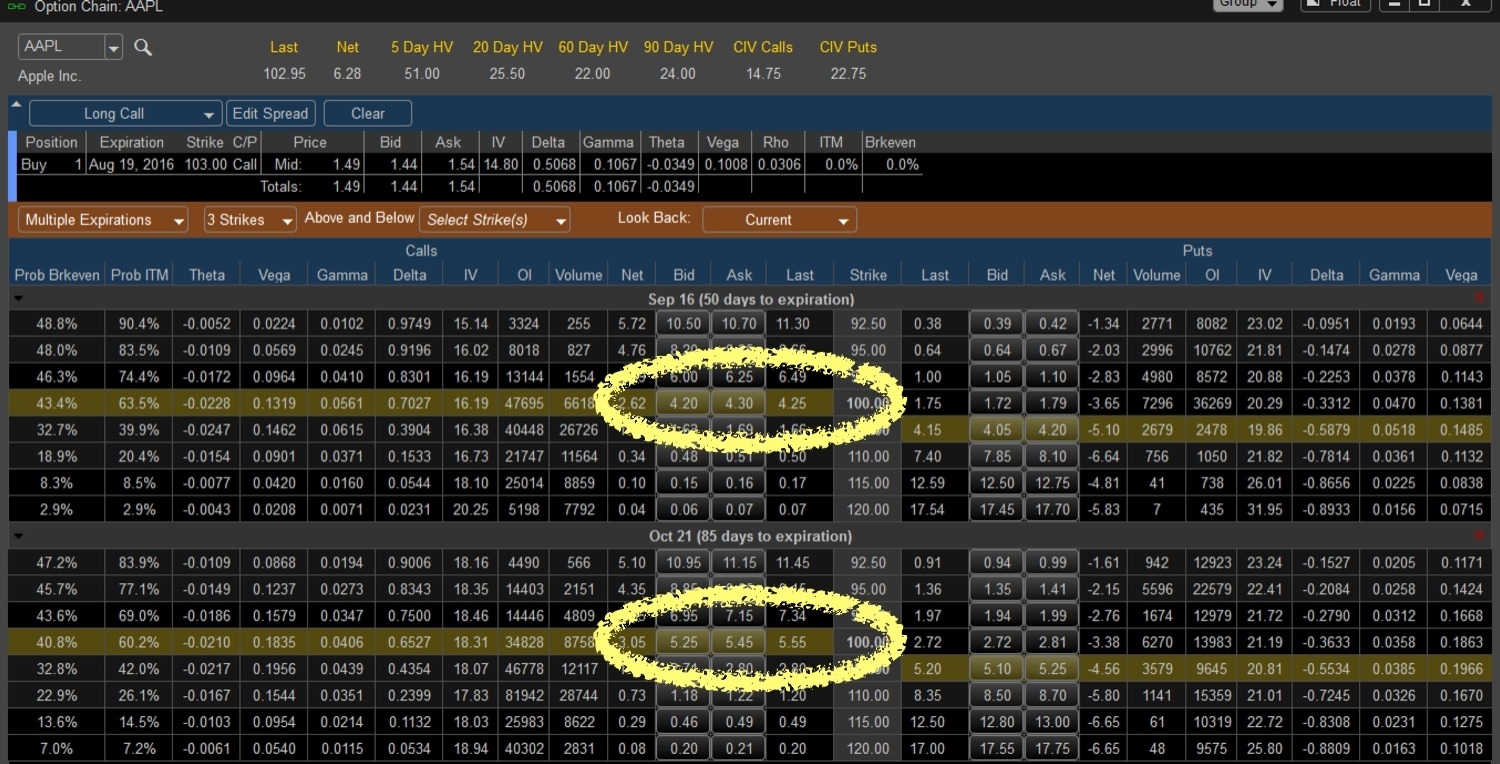Click Sep 16 115.00 call ask 0.16
Screen dimensions: 1500x764
pos(739,483)
